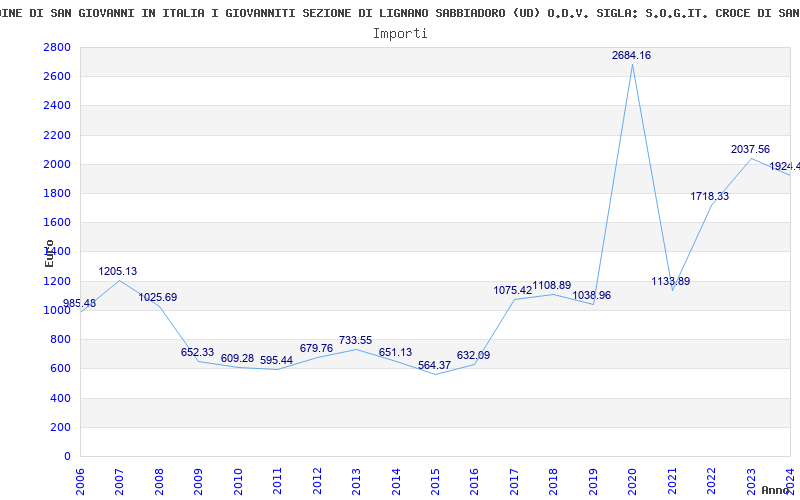
Task: Click the Importi chart title
Action: (400, 34)
